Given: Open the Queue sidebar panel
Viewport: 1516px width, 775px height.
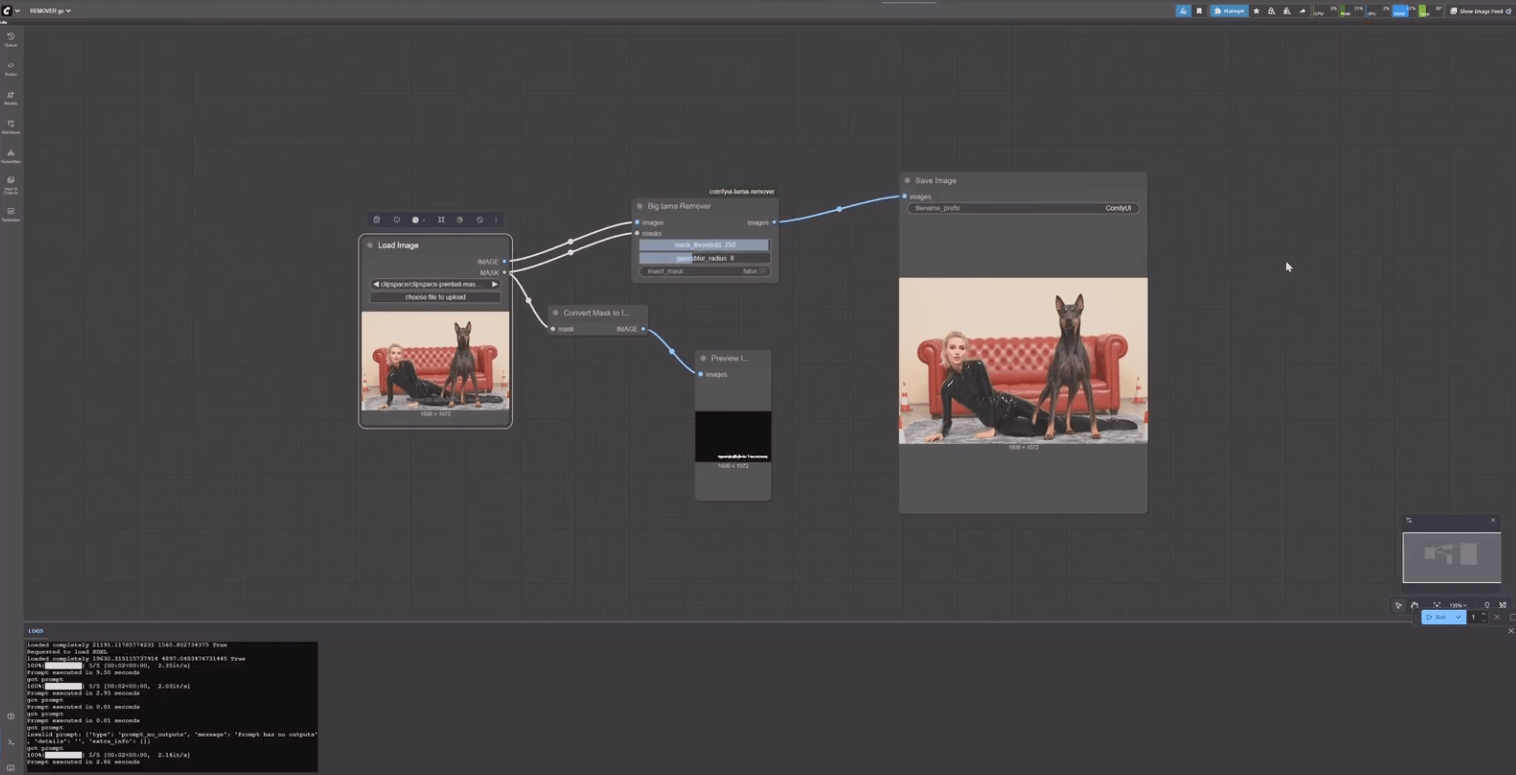Looking at the screenshot, I should (x=11, y=39).
